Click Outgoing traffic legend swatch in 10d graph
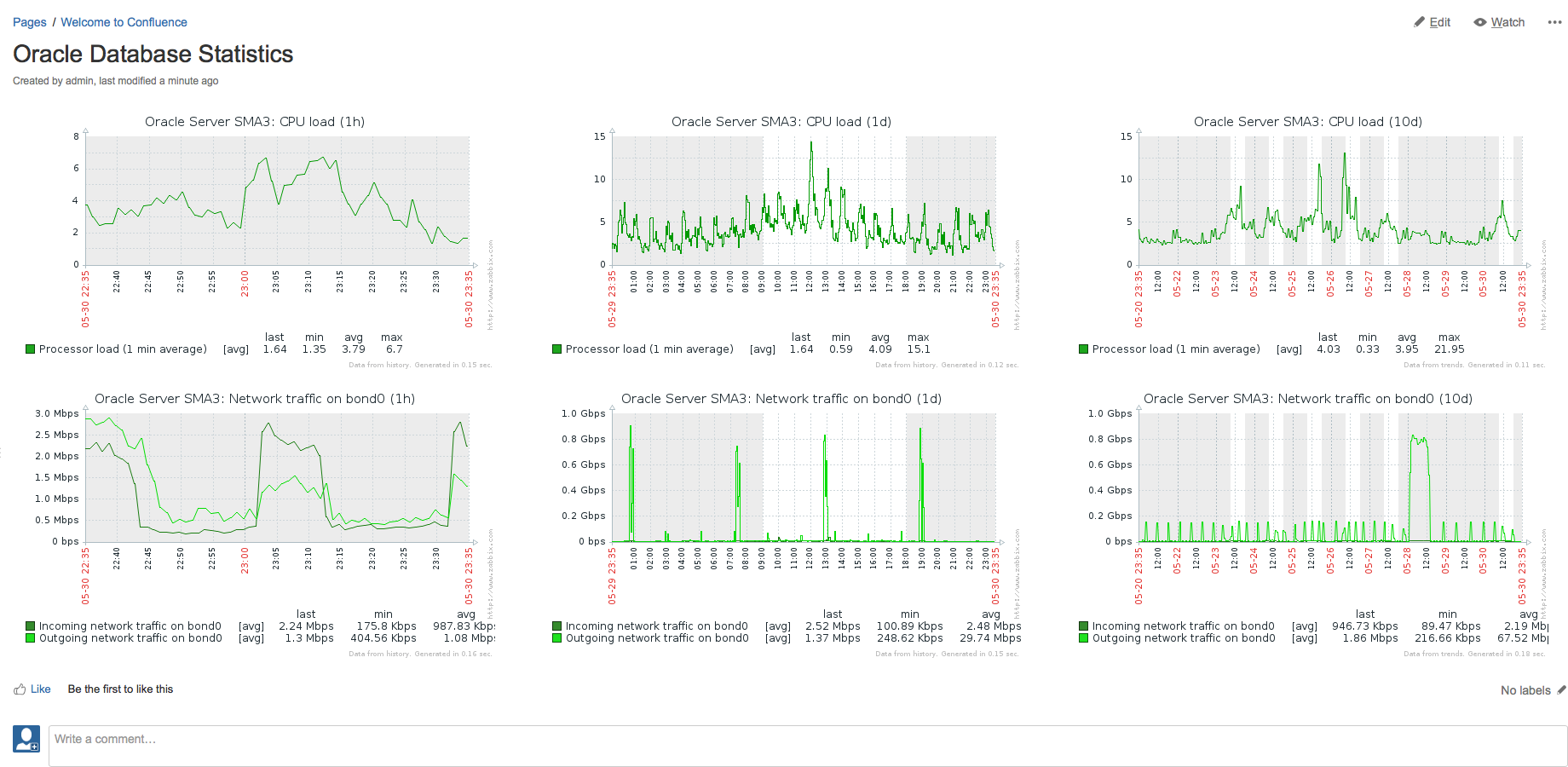Viewport: 1568px width, 767px height. (1083, 637)
